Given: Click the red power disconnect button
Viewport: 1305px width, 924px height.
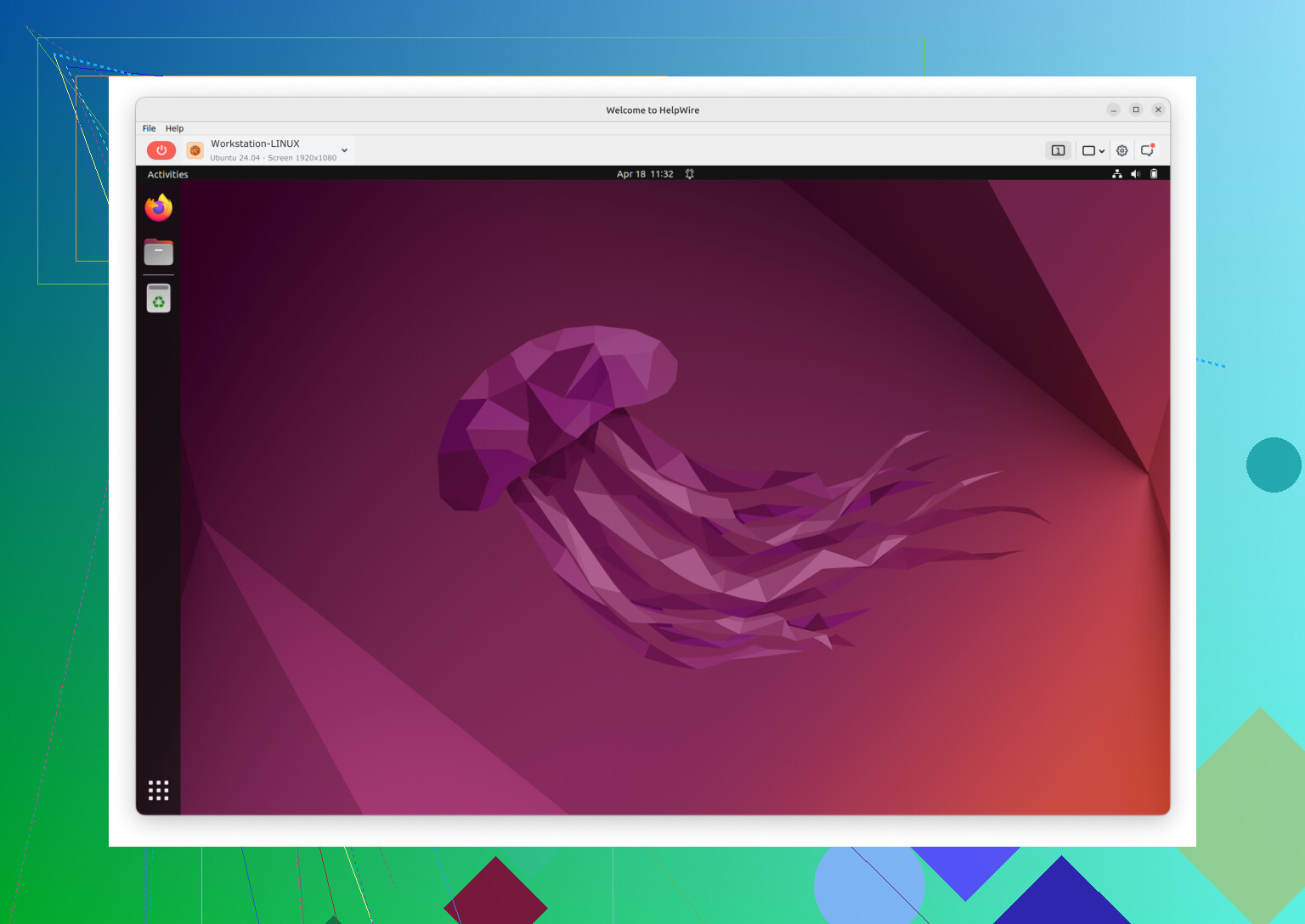Looking at the screenshot, I should [x=161, y=150].
